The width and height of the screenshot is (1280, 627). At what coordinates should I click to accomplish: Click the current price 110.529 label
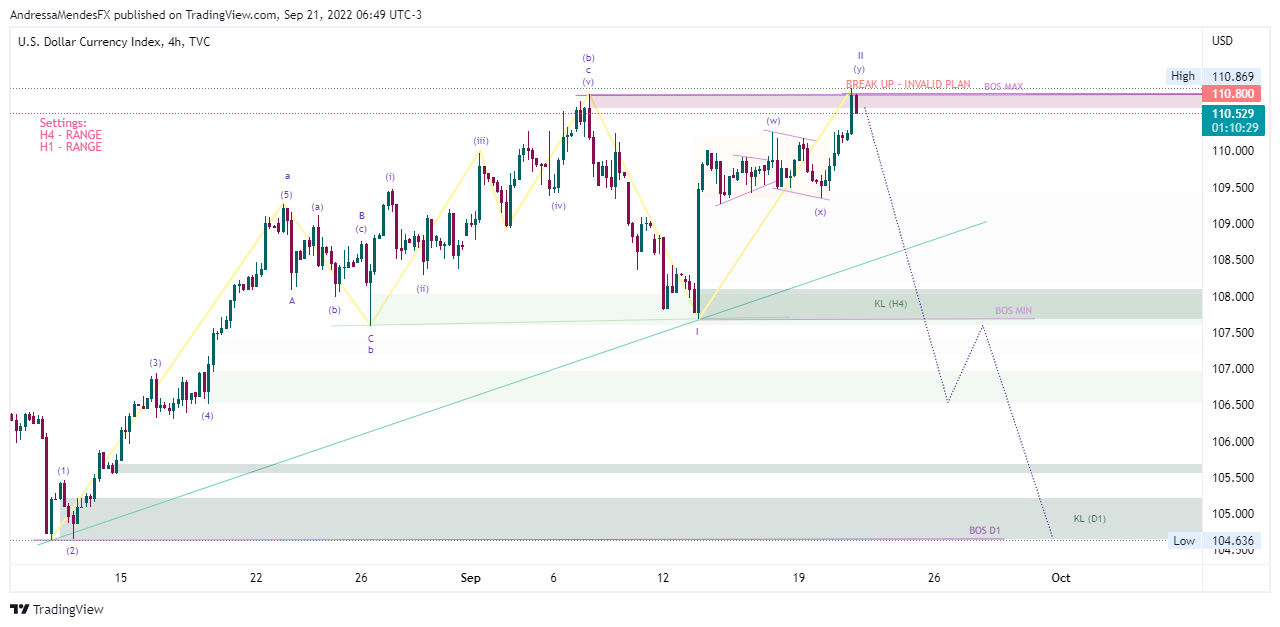[x=1234, y=114]
